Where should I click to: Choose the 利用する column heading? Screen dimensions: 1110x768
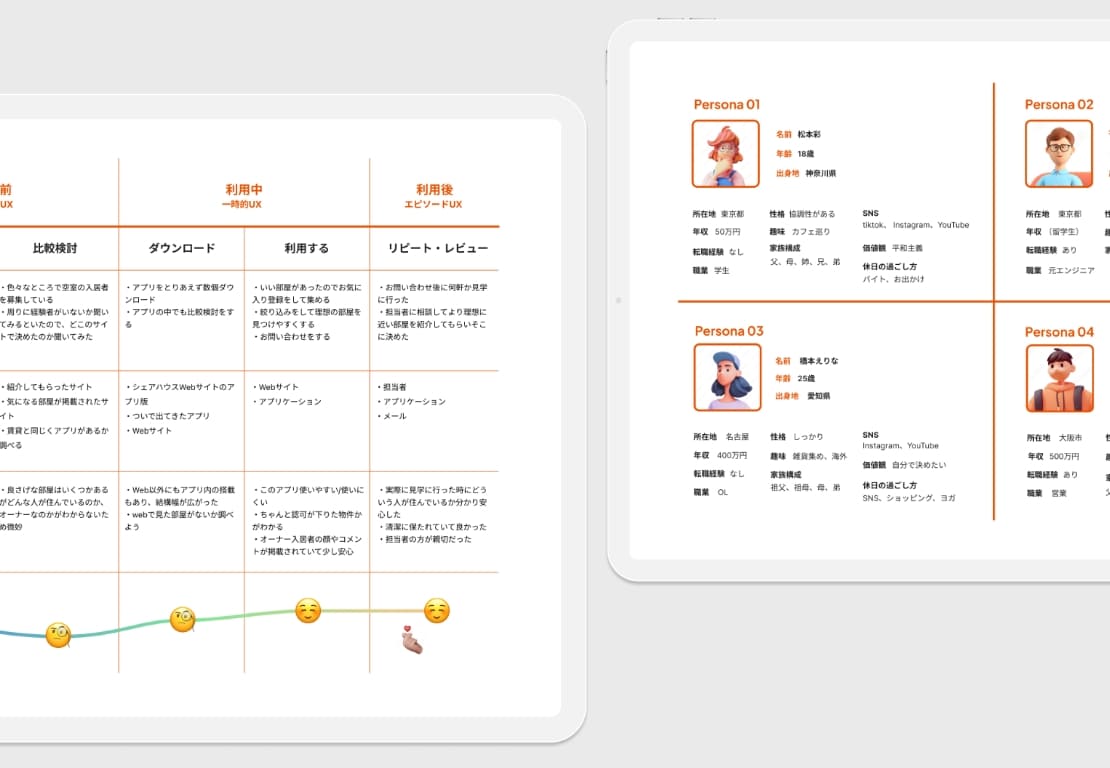[306, 248]
